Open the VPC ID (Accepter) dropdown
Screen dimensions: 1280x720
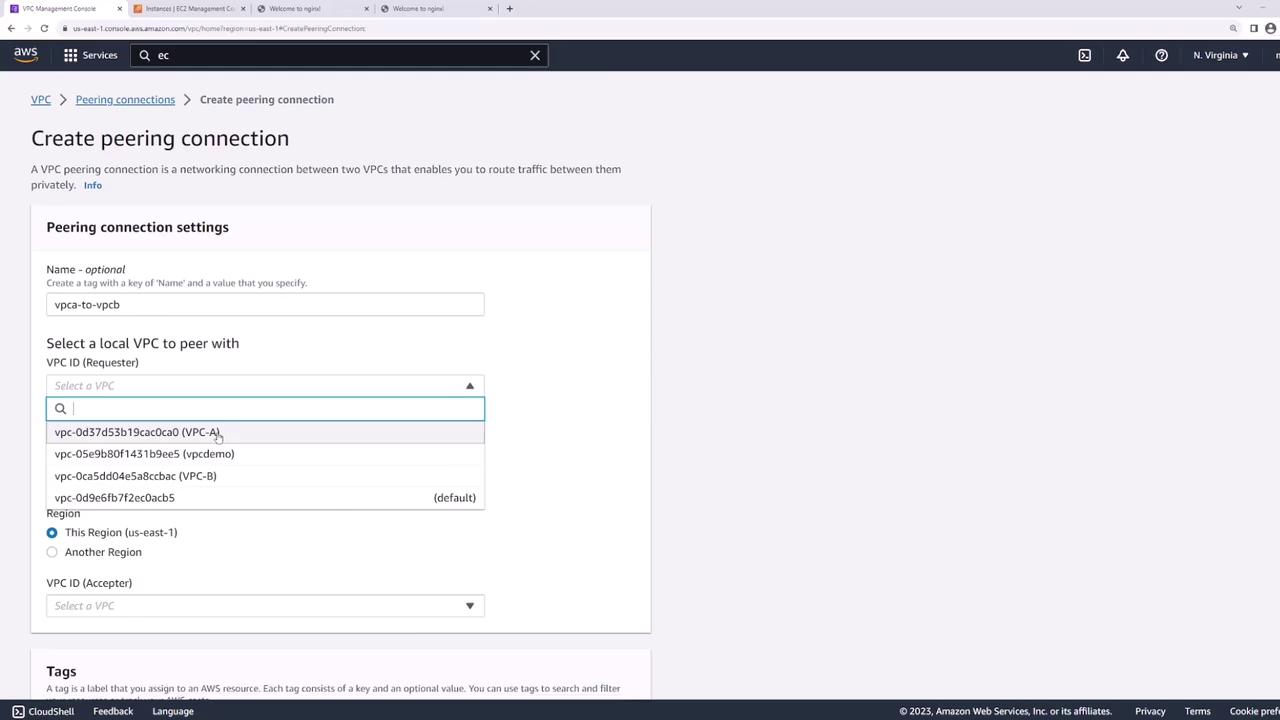265,606
